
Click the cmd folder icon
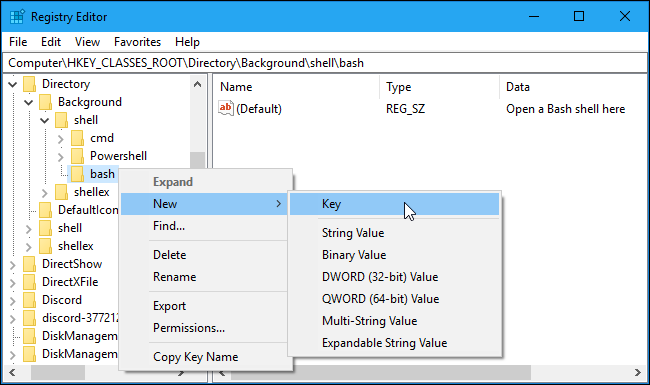pos(77,138)
